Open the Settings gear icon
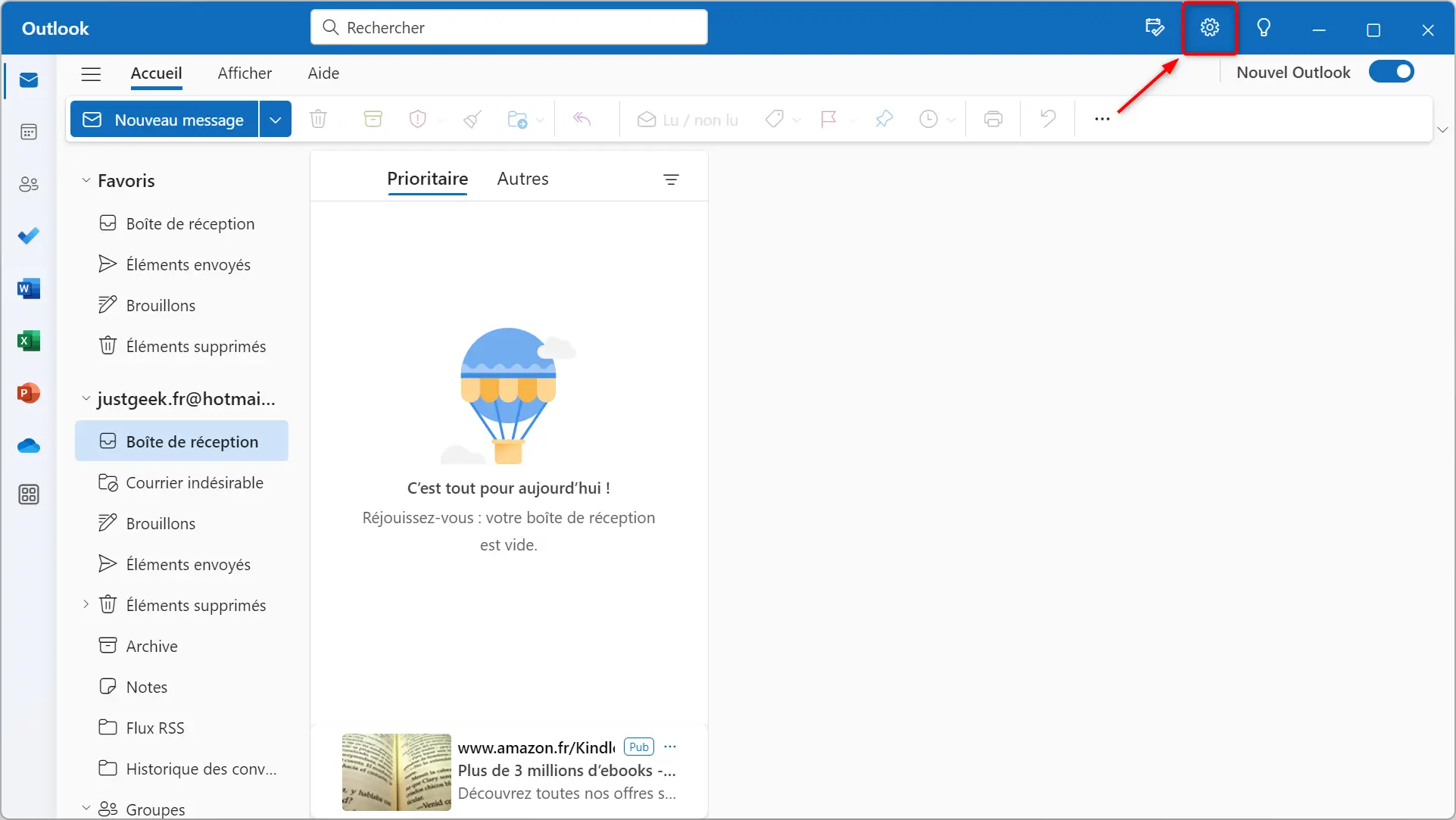 point(1209,28)
